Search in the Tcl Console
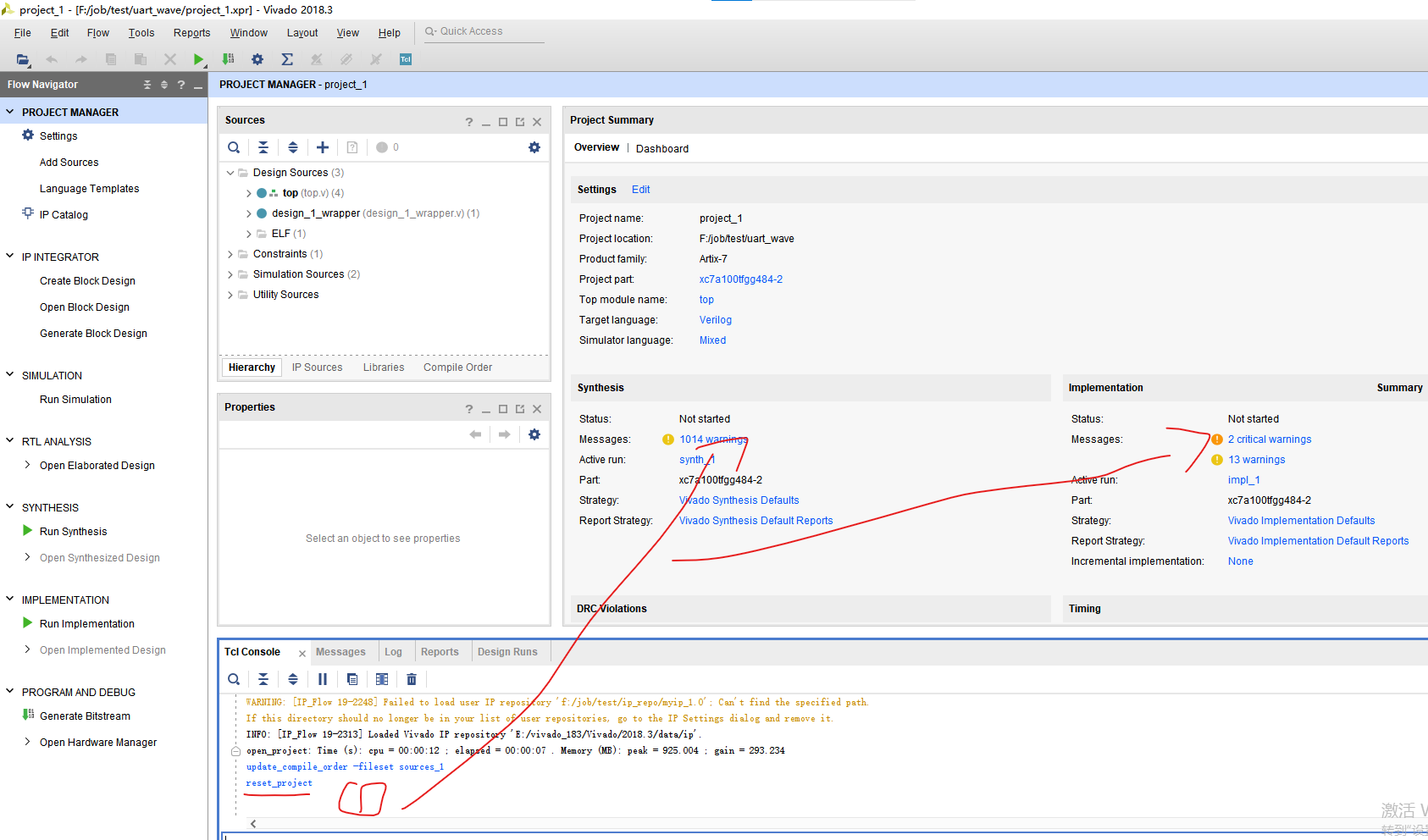The image size is (1428, 840). coord(234,679)
